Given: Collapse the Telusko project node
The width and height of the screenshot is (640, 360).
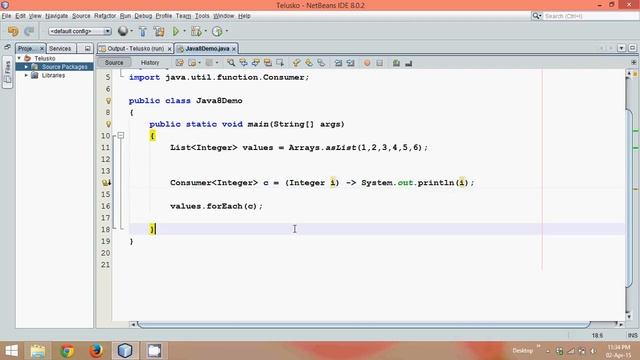Looking at the screenshot, I should point(19,58).
